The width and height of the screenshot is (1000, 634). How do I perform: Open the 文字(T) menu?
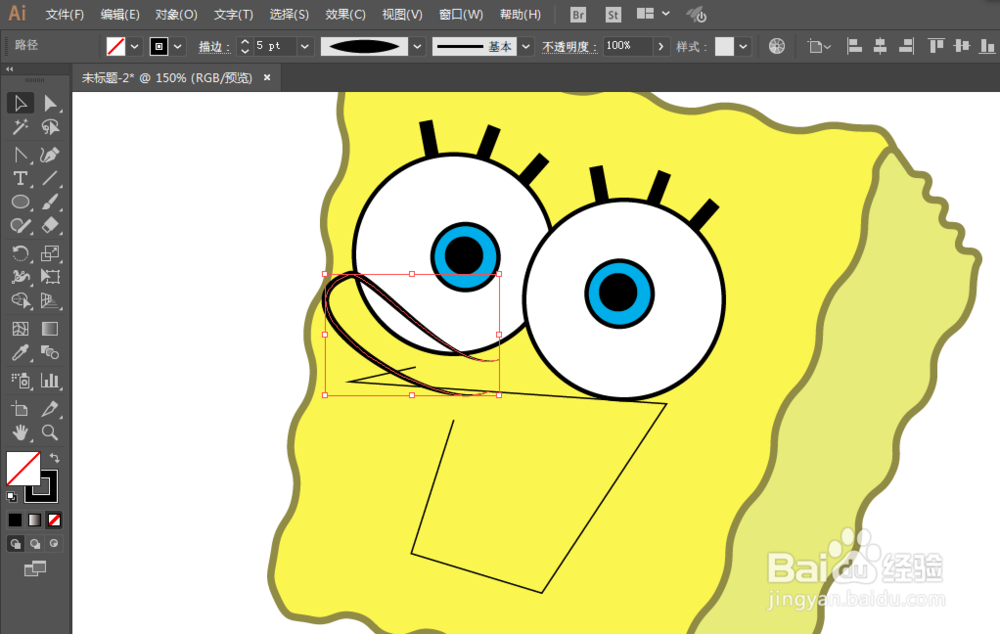(x=233, y=14)
